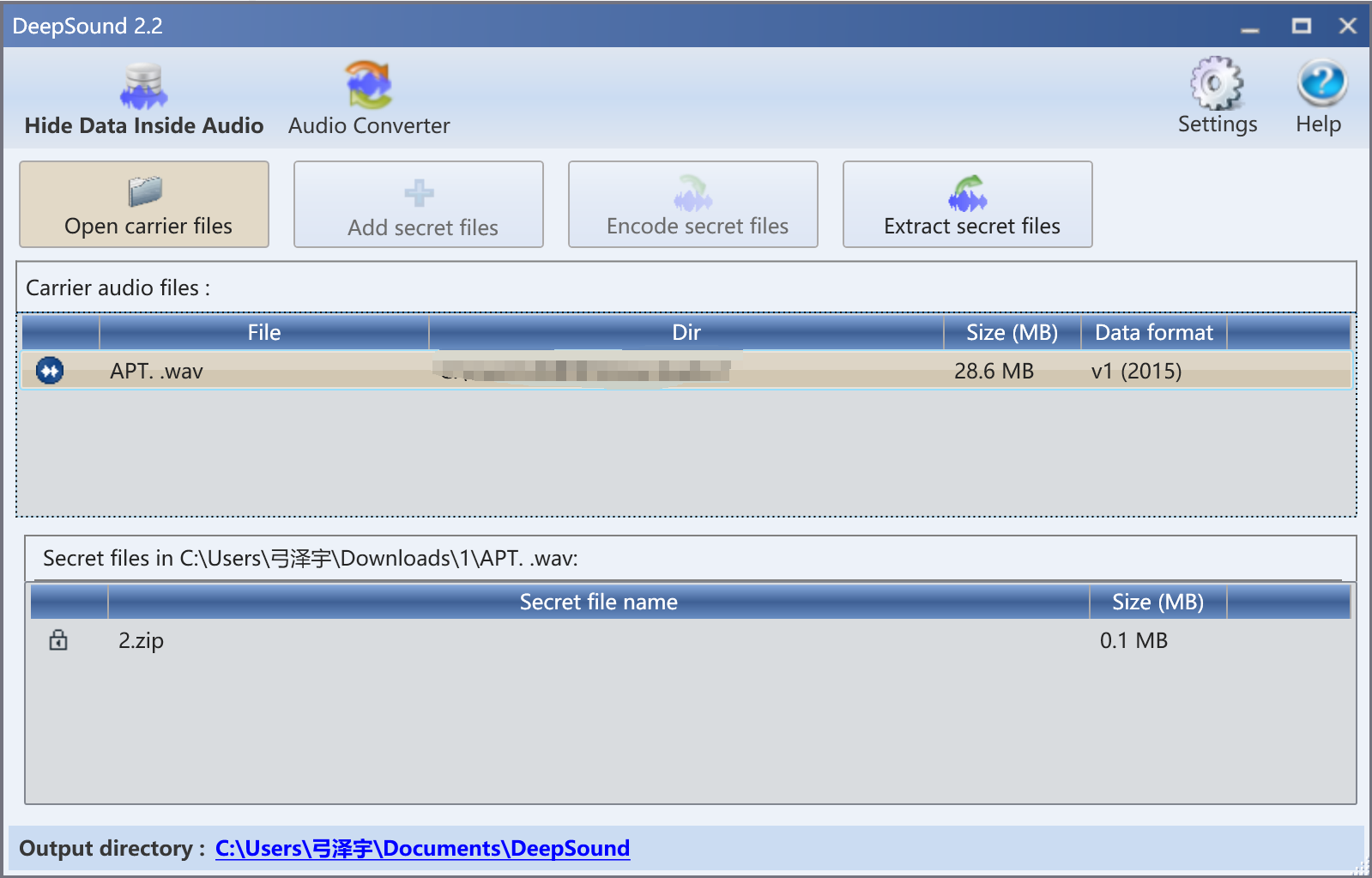Click the carrier Size (MB) column header
Screen dimensions: 1372x878
(1012, 332)
